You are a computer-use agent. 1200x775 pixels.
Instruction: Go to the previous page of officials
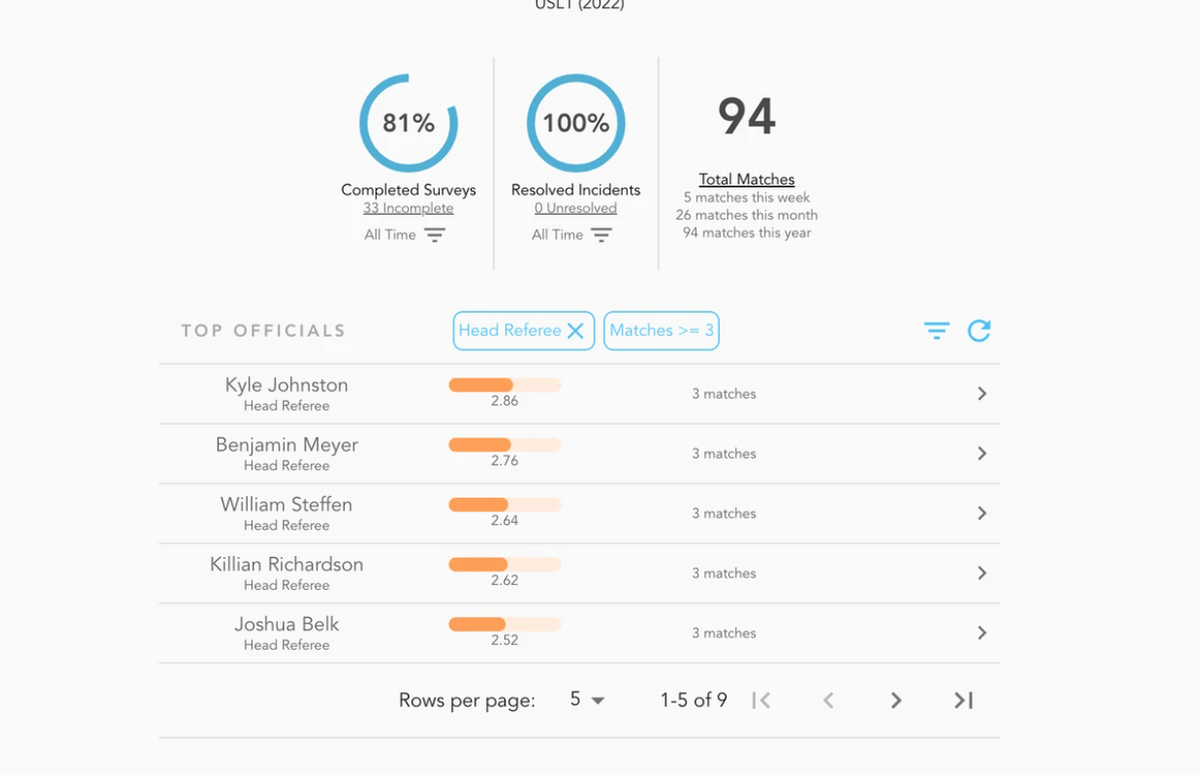click(828, 701)
